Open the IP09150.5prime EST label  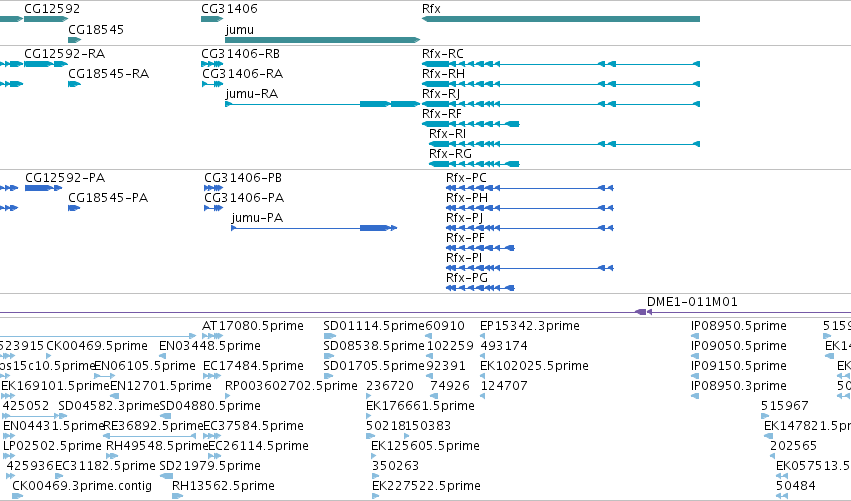click(x=739, y=366)
